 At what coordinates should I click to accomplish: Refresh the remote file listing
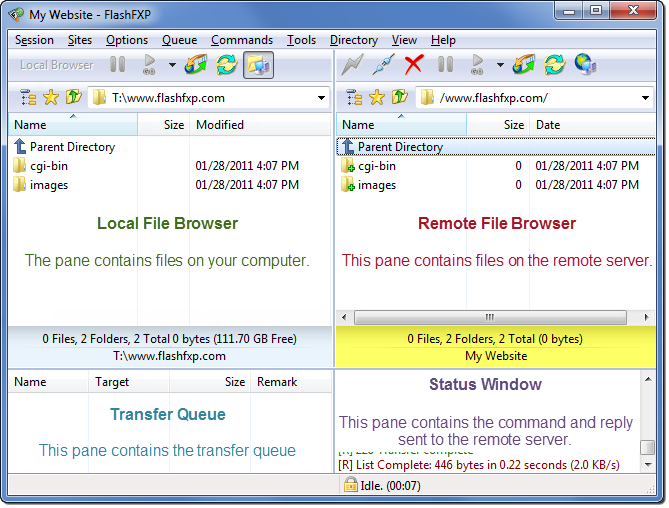coord(555,66)
